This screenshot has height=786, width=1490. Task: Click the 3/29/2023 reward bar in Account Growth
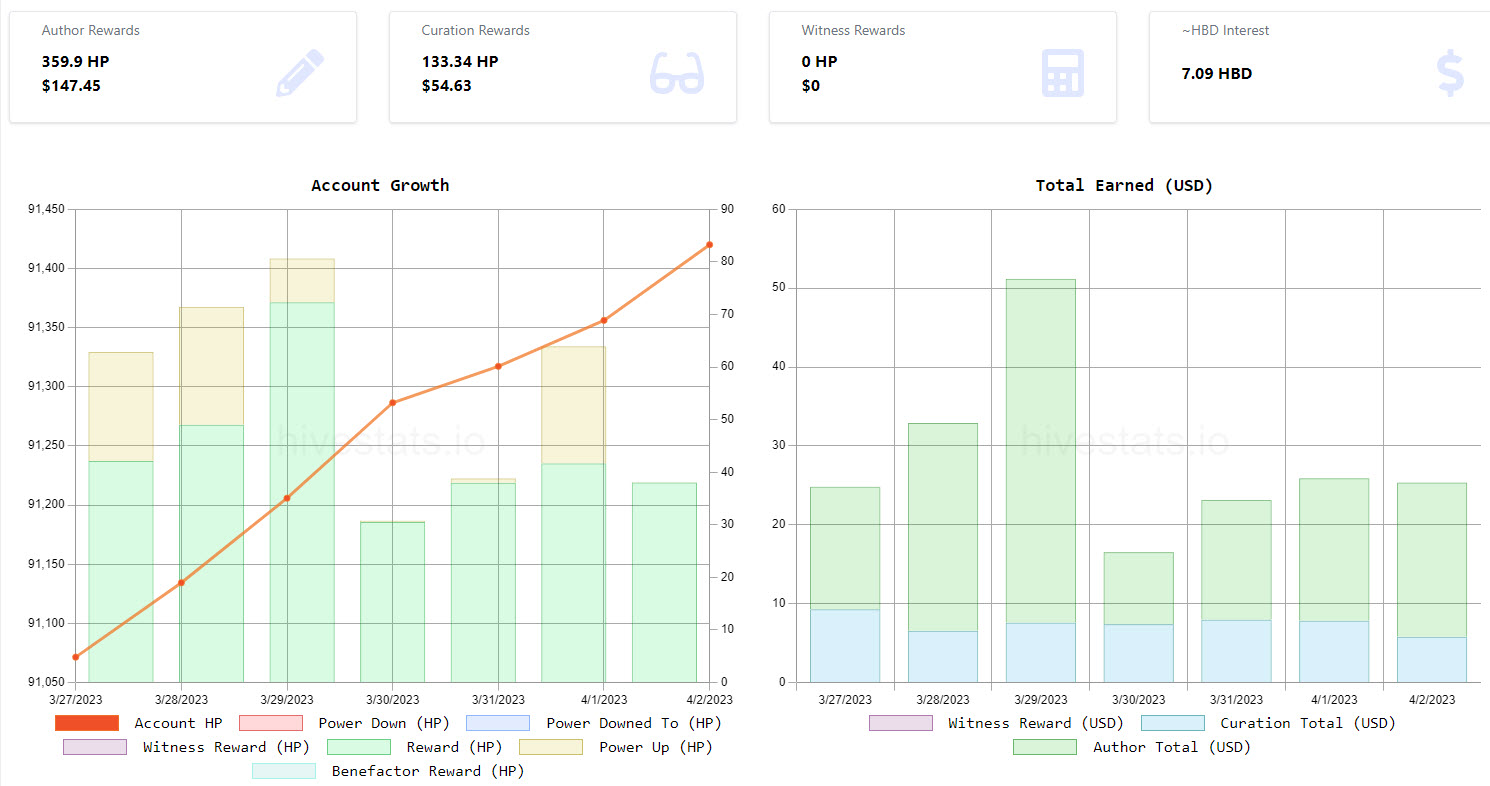[302, 492]
